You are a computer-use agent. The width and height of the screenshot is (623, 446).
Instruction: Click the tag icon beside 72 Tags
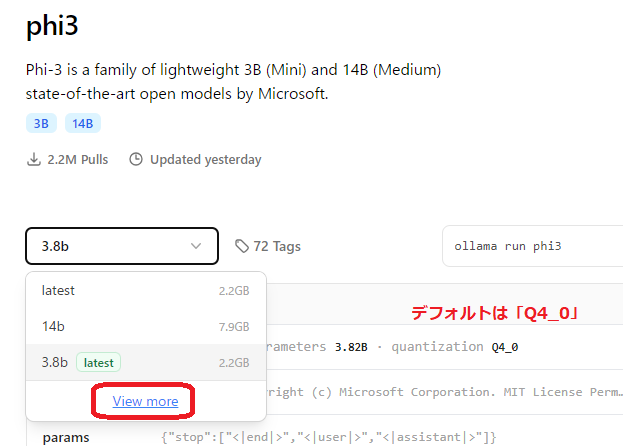coord(242,246)
